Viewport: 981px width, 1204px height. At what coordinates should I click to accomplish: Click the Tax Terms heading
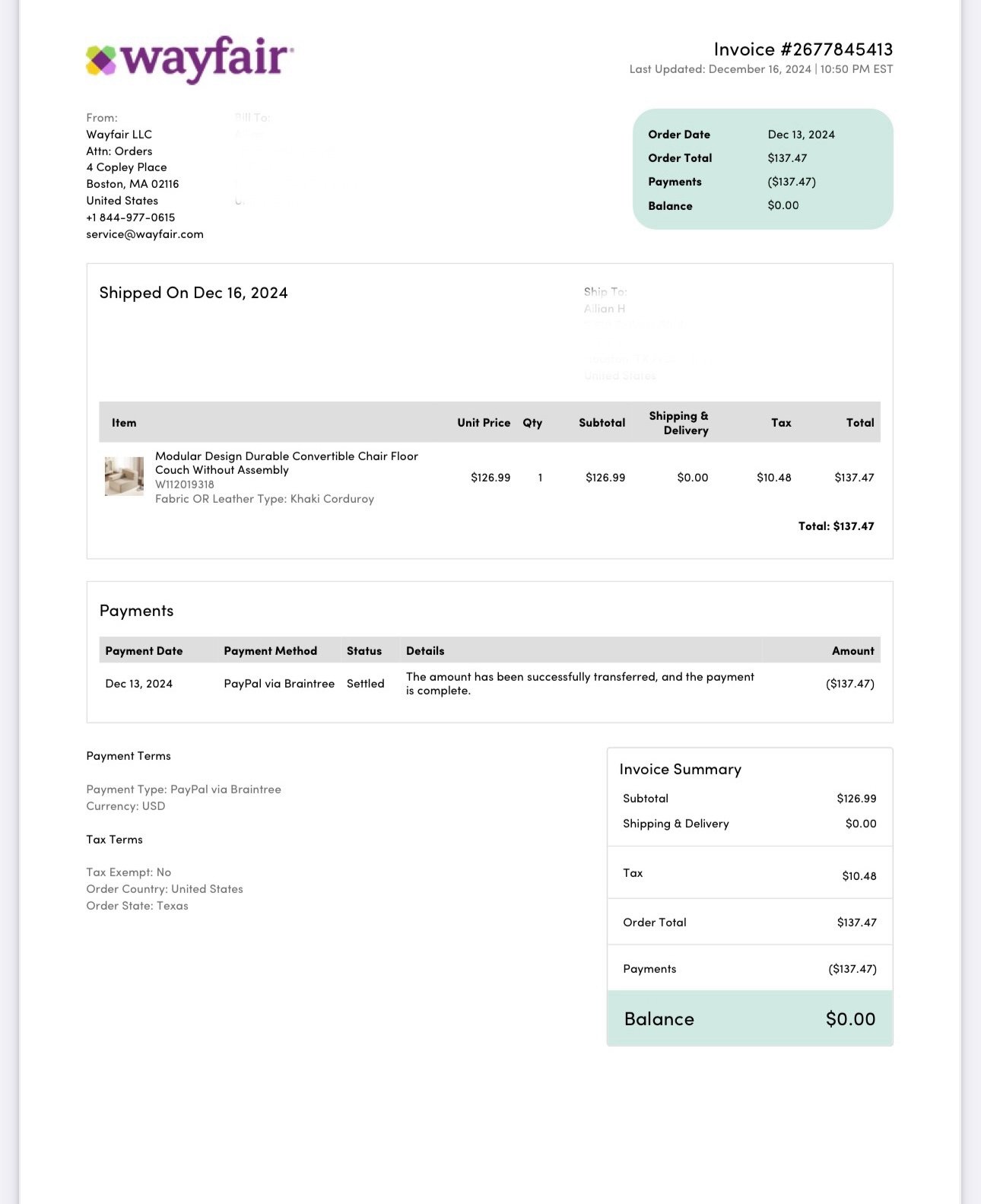click(114, 840)
